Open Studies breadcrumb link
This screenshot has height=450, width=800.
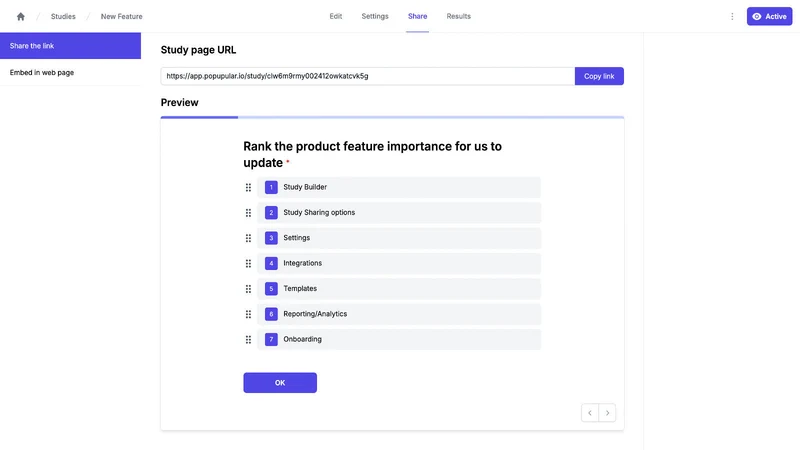[x=63, y=16]
